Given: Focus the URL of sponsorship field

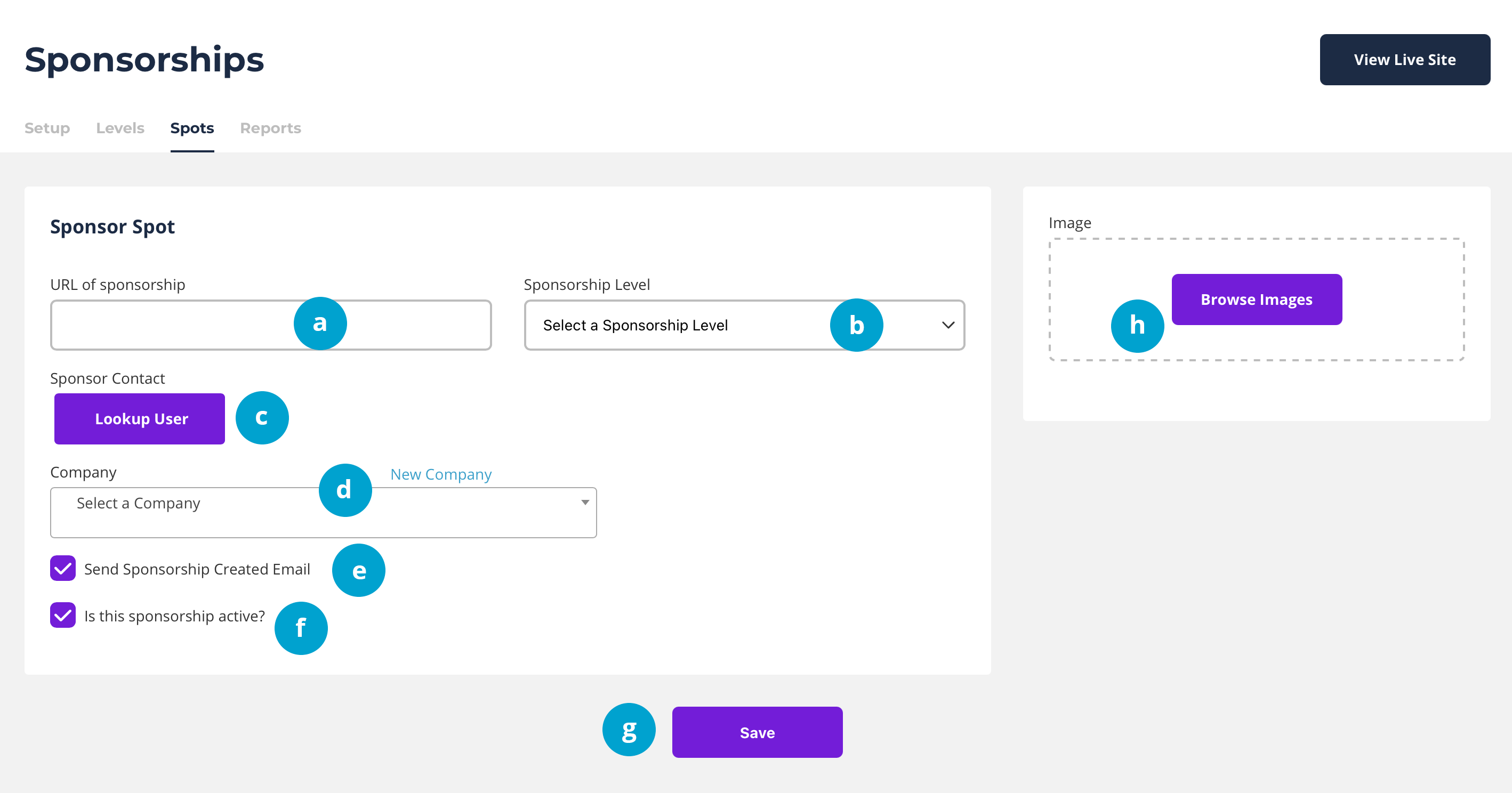Looking at the screenshot, I should pos(170,326).
